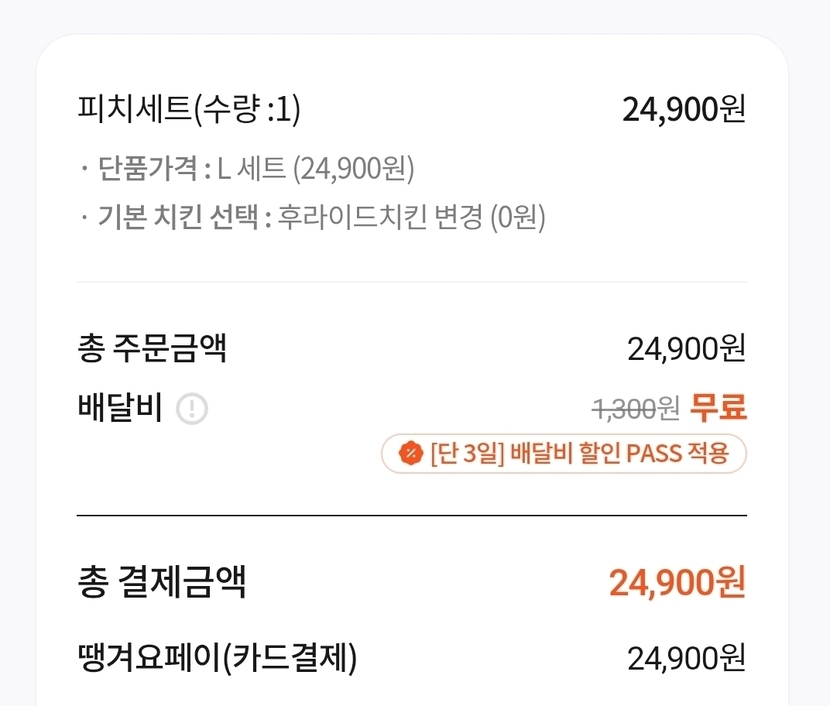Click the 배달비 label
Image resolution: width=830 pixels, height=706 pixels.
[120, 408]
